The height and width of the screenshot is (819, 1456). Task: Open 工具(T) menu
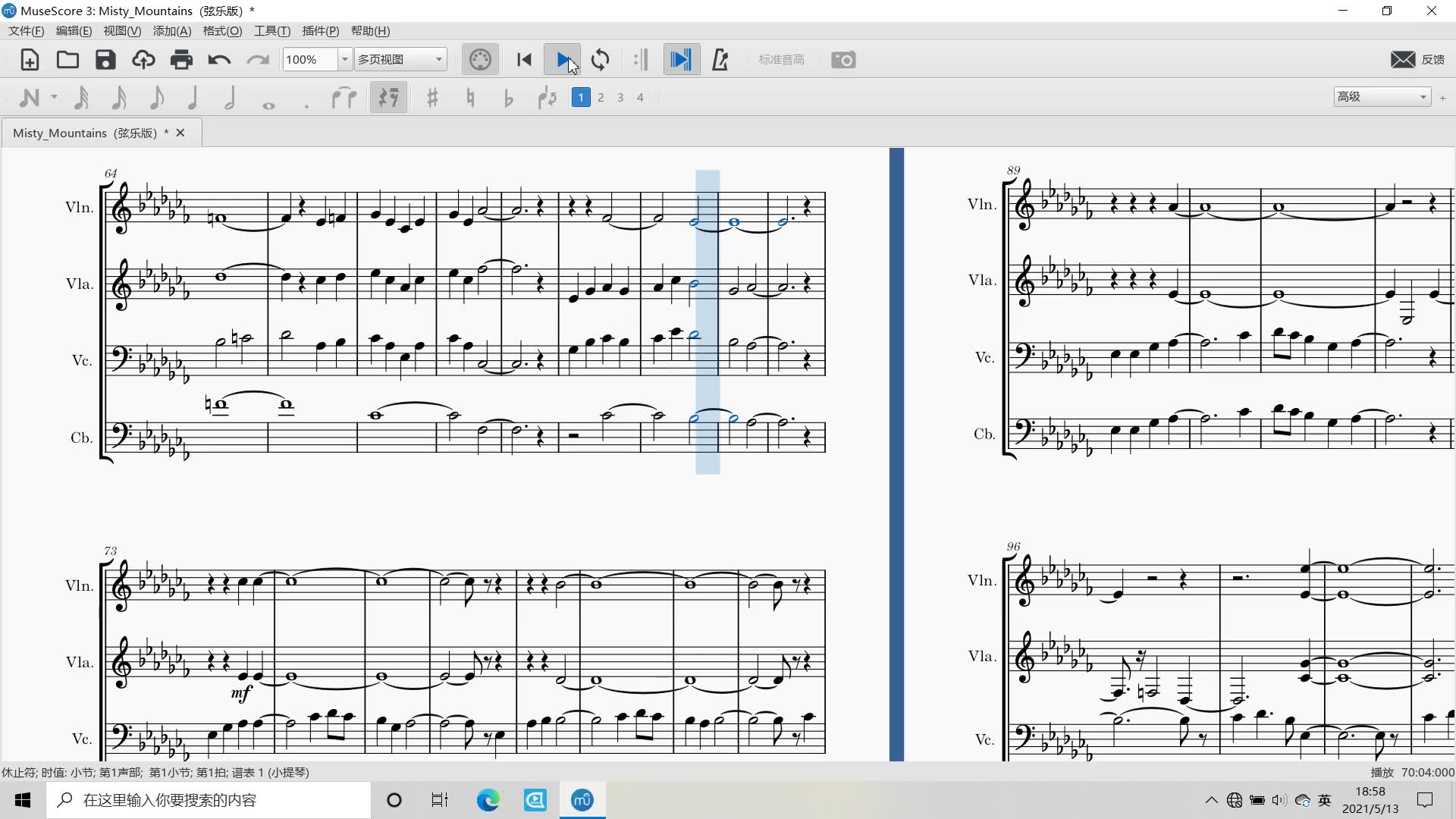272,31
